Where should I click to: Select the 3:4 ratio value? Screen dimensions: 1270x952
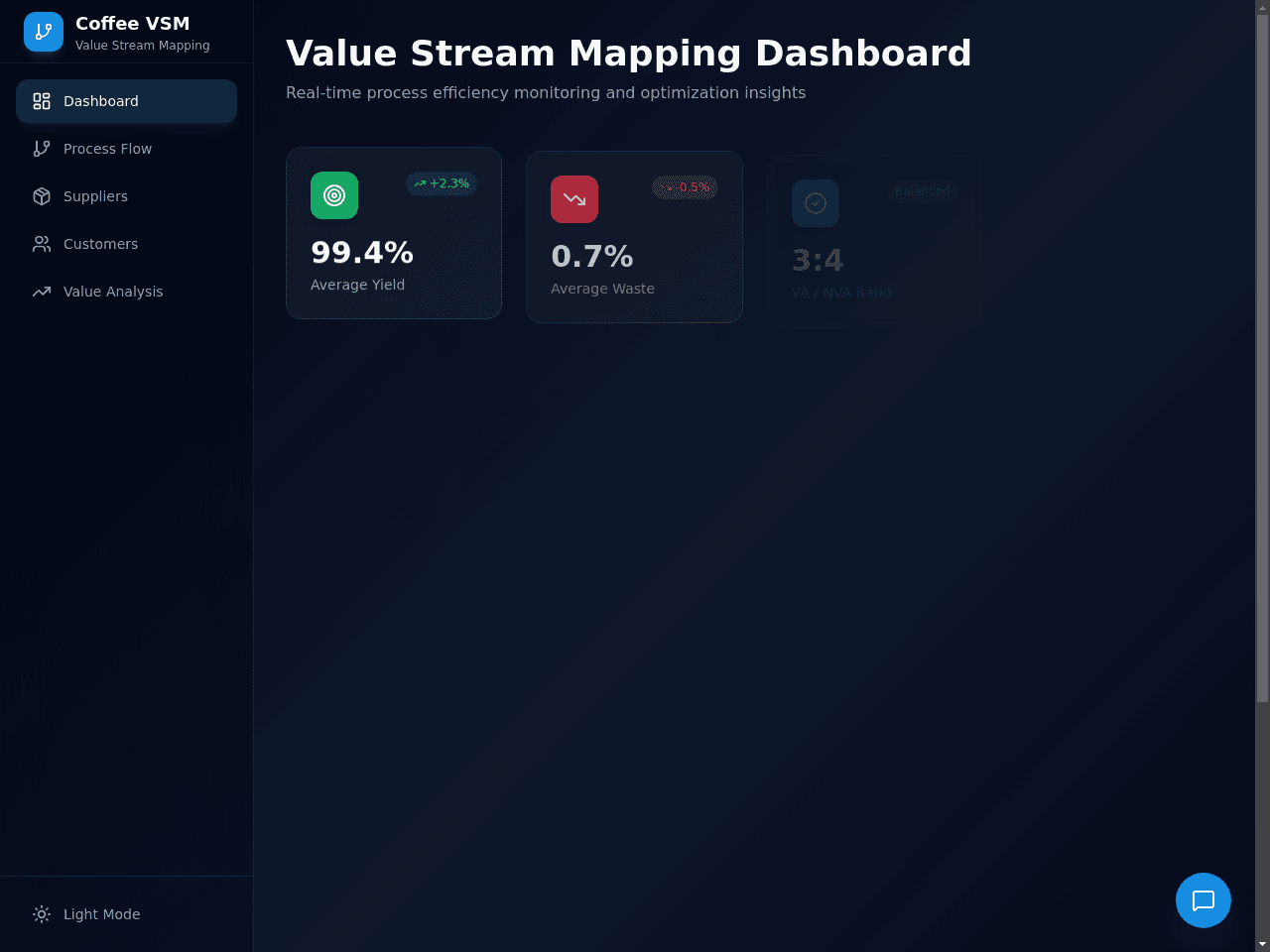[818, 261]
